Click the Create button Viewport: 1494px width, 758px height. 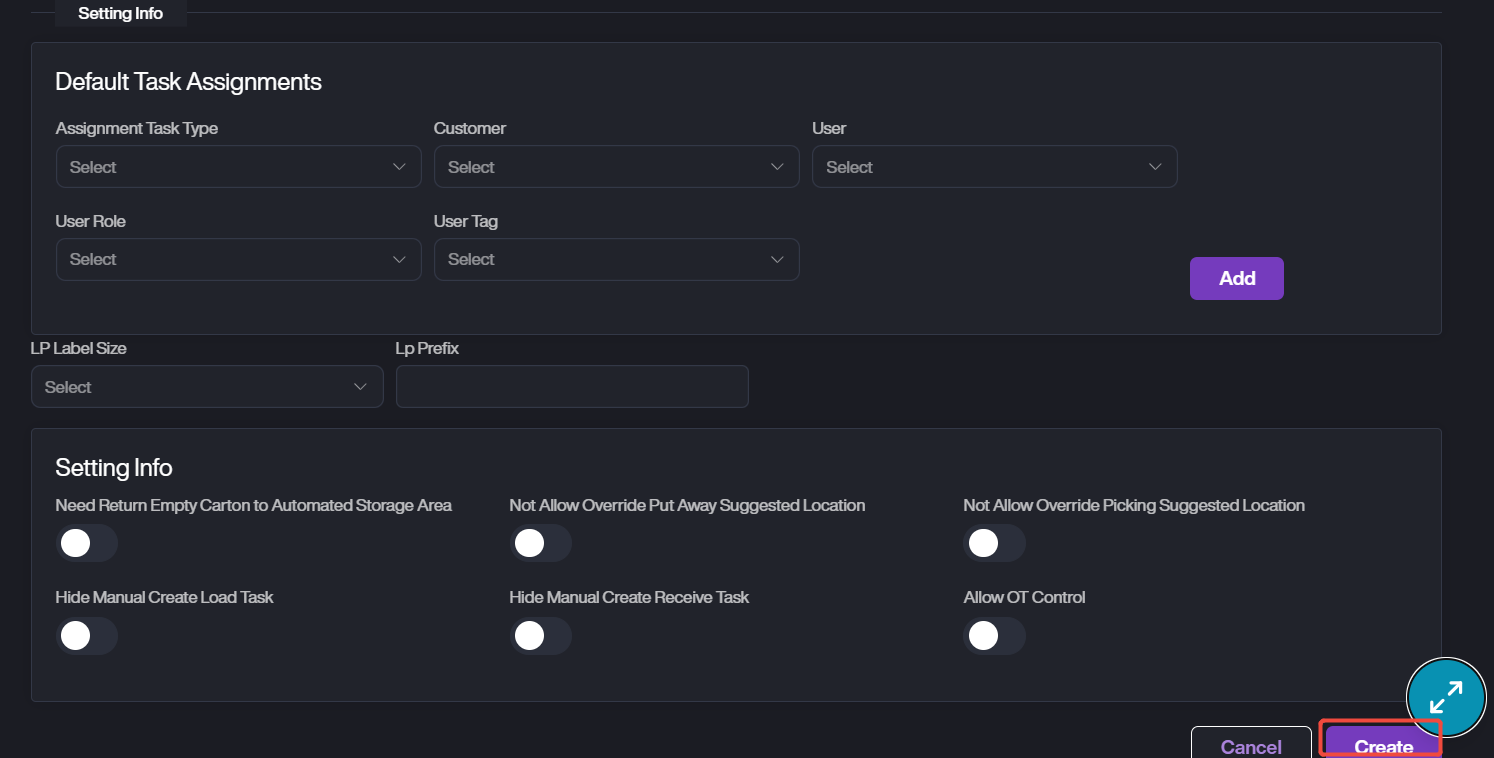coord(1382,745)
